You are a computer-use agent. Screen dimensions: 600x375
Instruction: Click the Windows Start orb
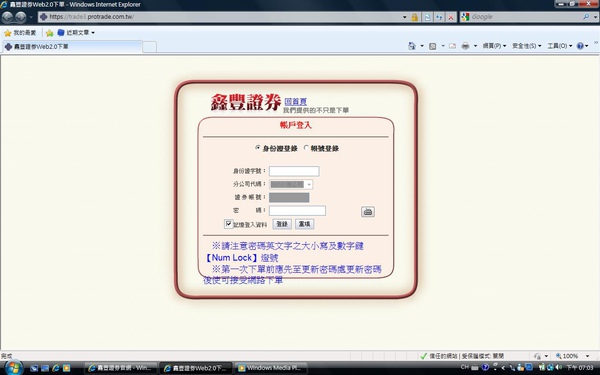pyautogui.click(x=13, y=368)
